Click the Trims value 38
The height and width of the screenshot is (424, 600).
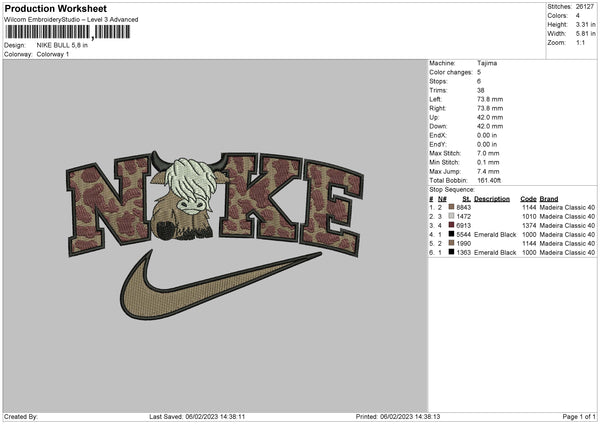(481, 90)
